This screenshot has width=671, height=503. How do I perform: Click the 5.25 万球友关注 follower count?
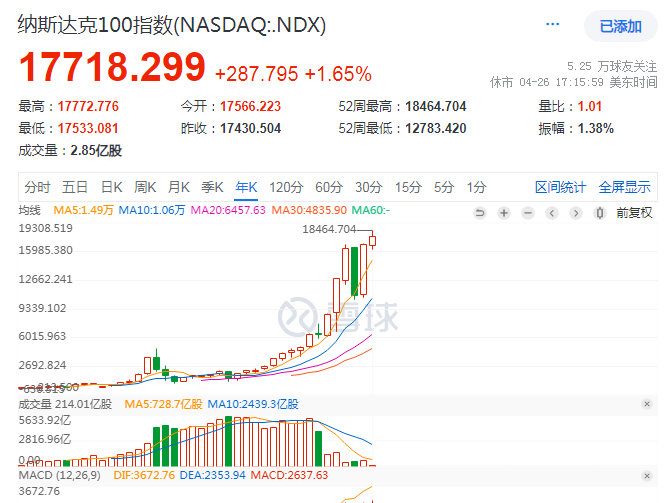612,66
